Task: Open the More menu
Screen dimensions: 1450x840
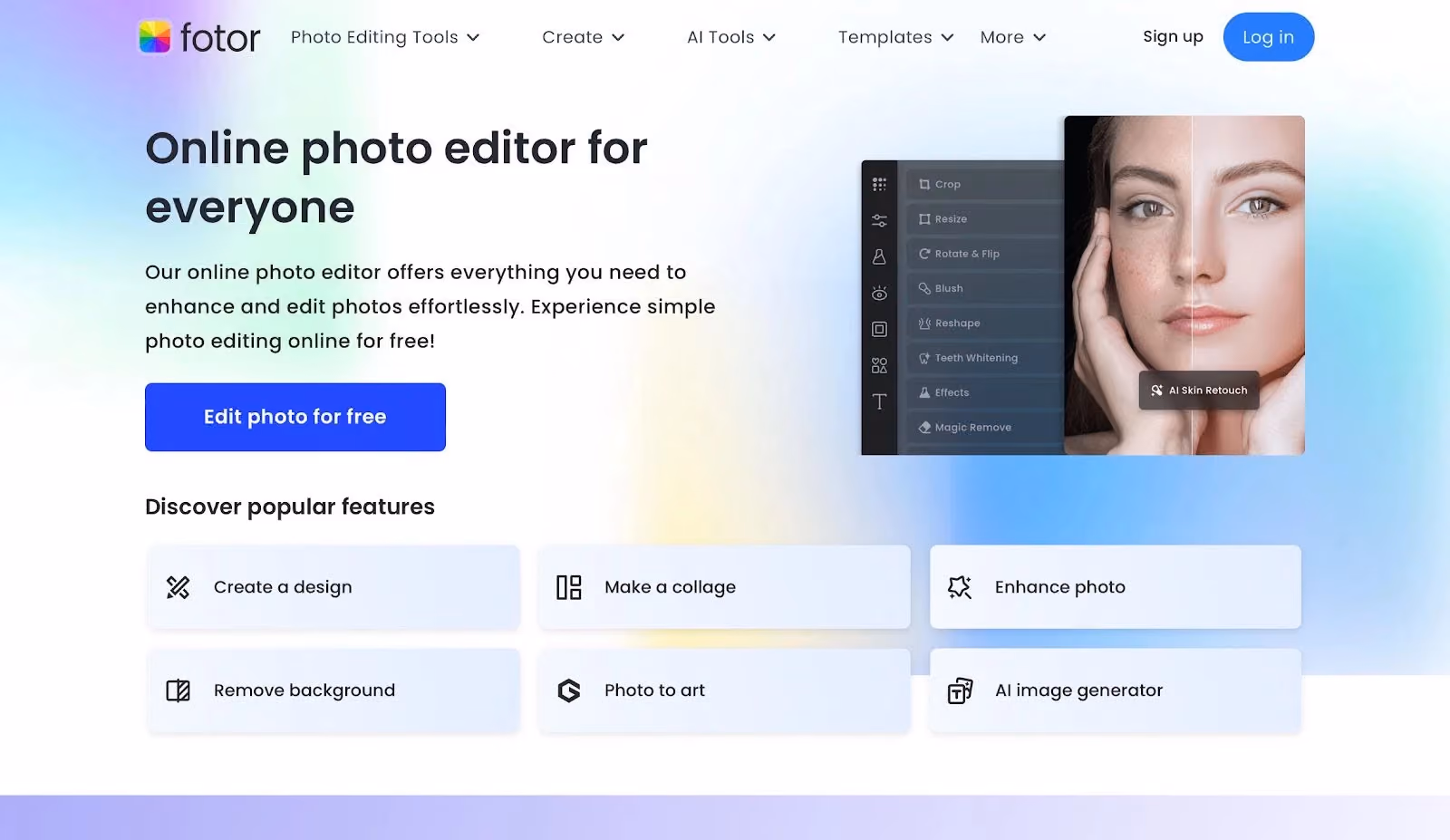Action: click(x=1013, y=37)
